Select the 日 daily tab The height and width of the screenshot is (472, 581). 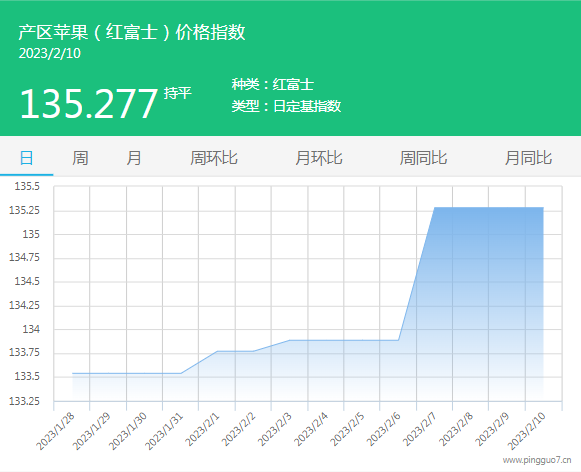pyautogui.click(x=27, y=158)
